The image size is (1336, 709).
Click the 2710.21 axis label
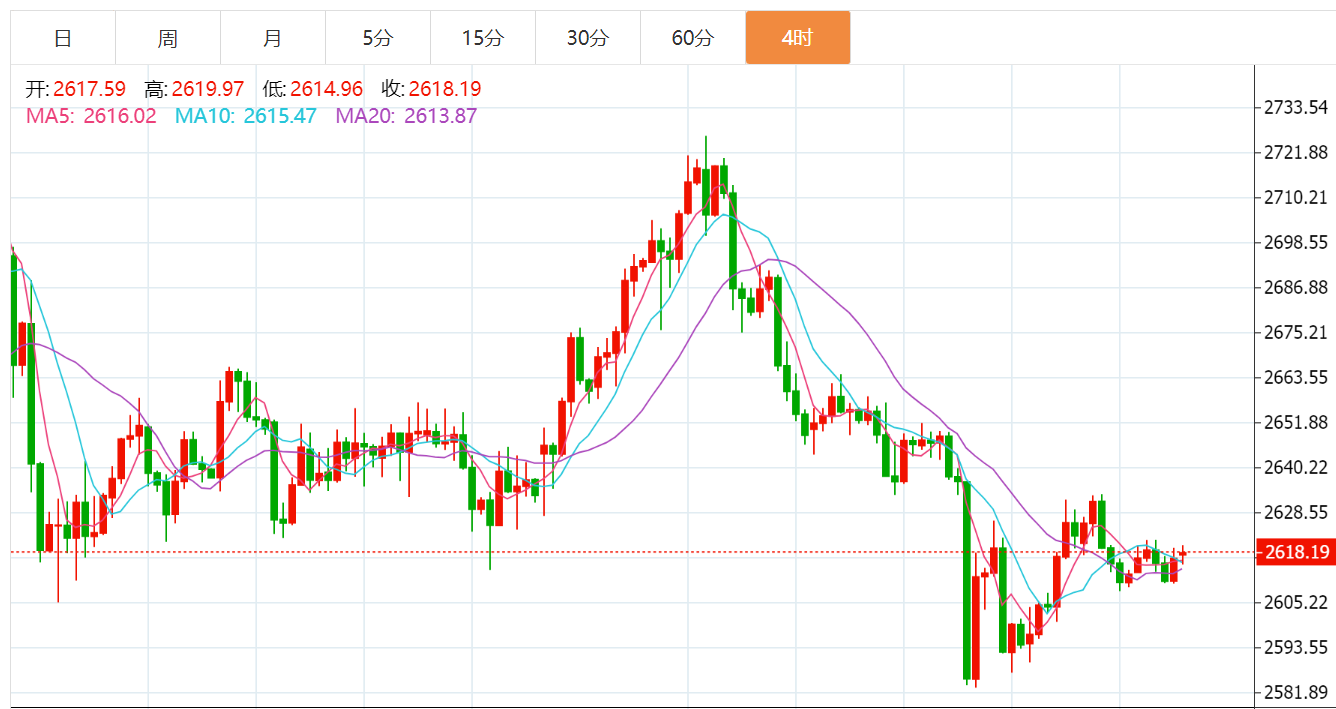[x=1297, y=198]
